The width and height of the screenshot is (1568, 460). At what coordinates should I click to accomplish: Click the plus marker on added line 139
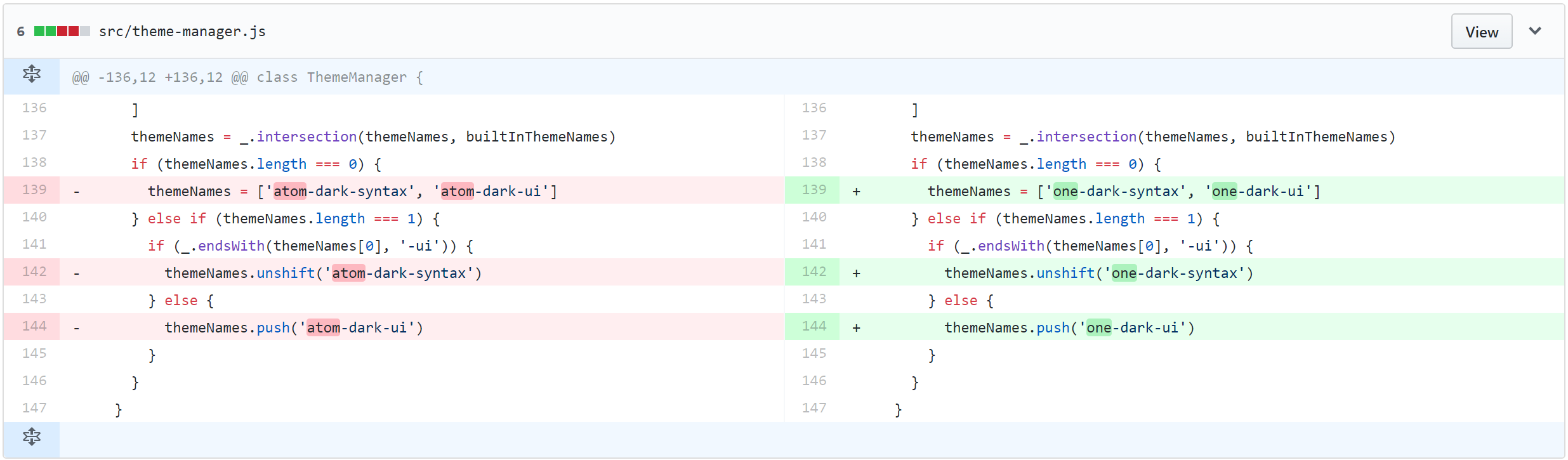point(856,192)
